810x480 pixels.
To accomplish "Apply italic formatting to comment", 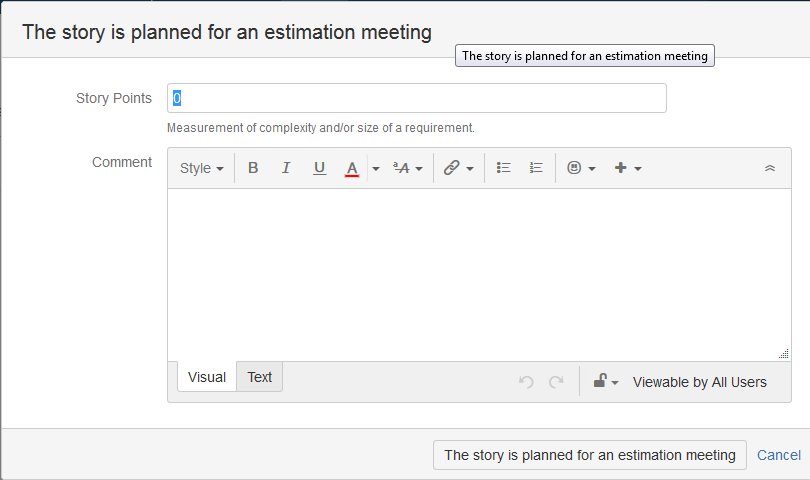I will 286,168.
